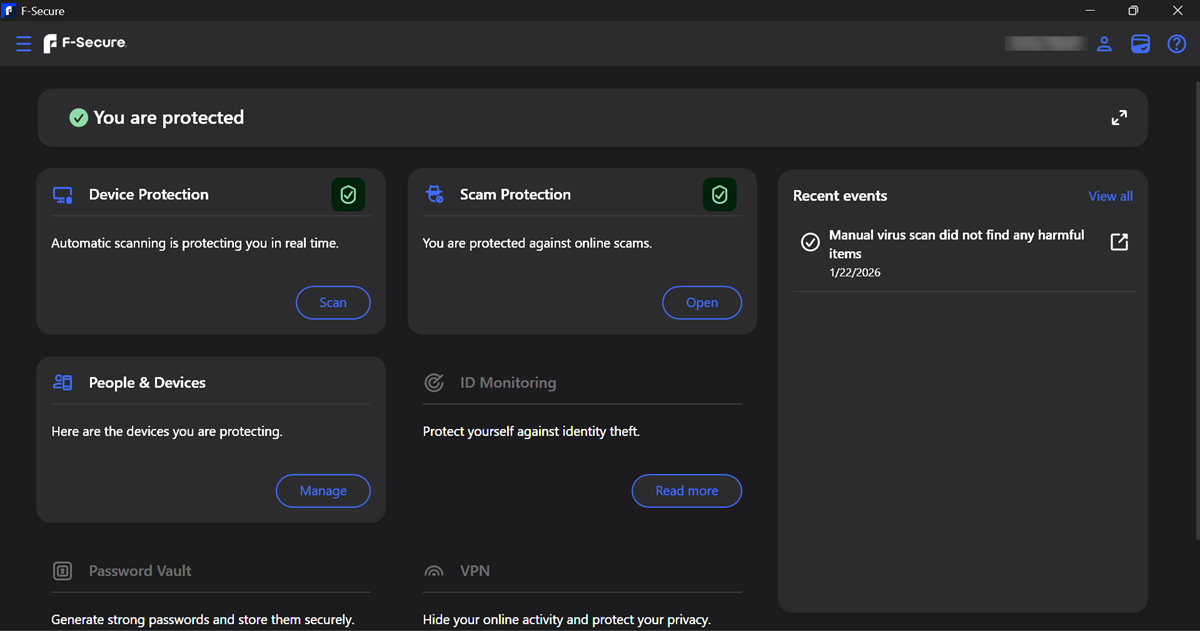Click 'Automatic scanning is protecting you' text
Screen dimensions: 1200x631
[195, 243]
